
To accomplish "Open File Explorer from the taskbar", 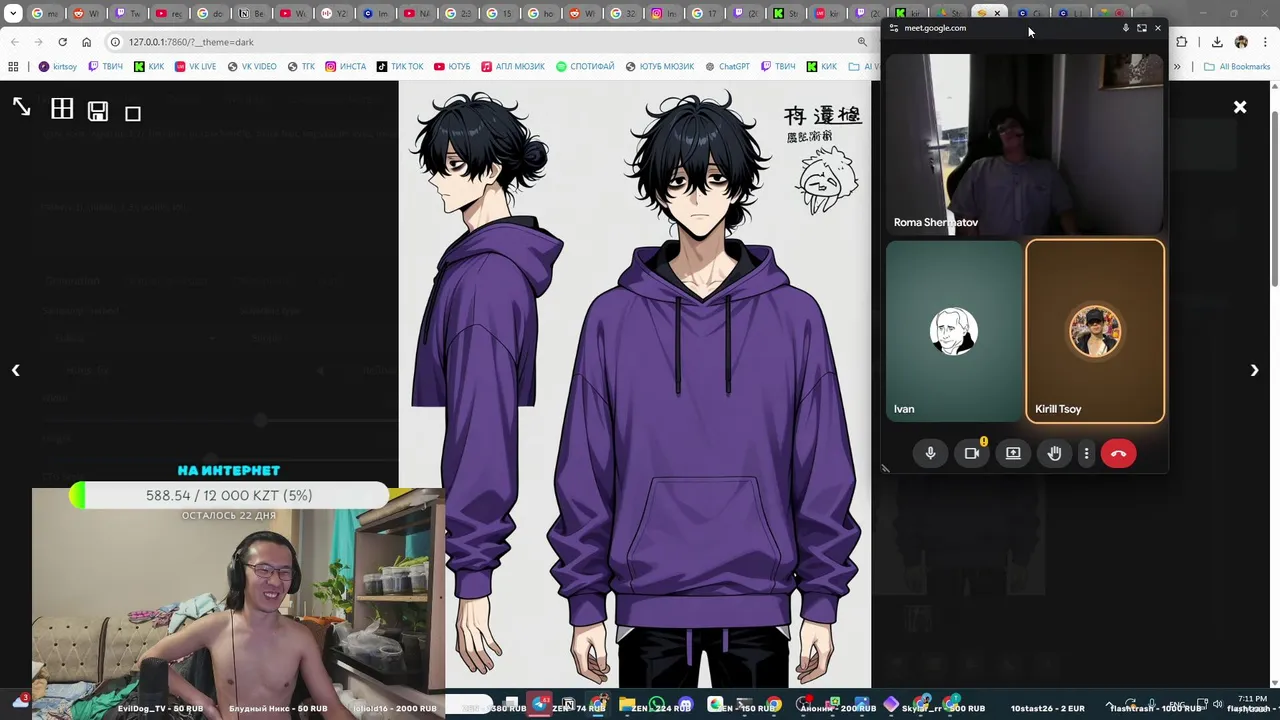I will pos(627,704).
